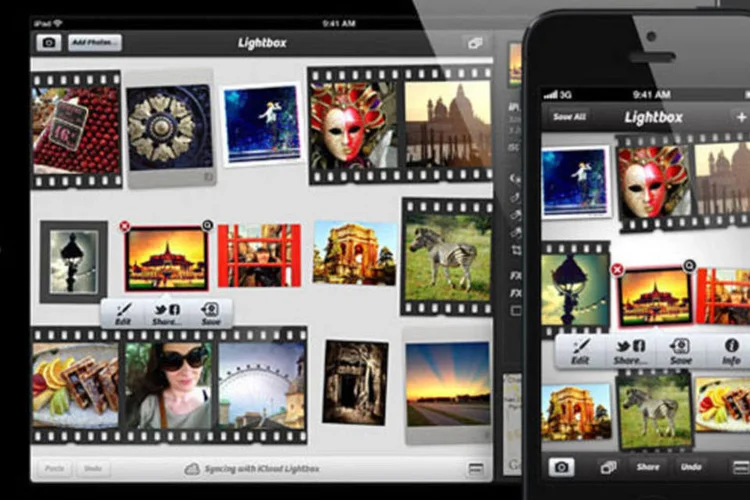Screen dimensions: 750x500
Task: Tap the photo stack icon on iPhone bottom bar
Action: (608, 467)
